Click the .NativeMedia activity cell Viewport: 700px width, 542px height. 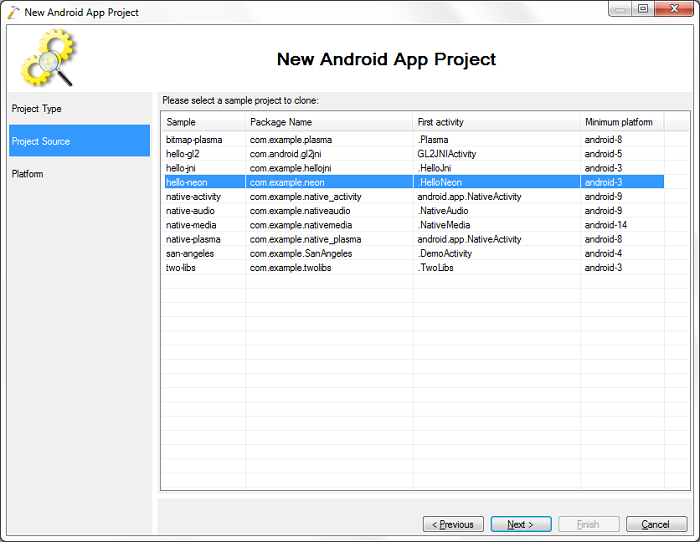[x=444, y=225]
